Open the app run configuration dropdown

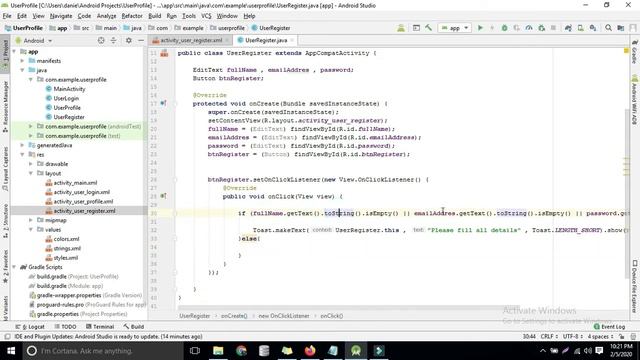pyautogui.click(x=454, y=28)
